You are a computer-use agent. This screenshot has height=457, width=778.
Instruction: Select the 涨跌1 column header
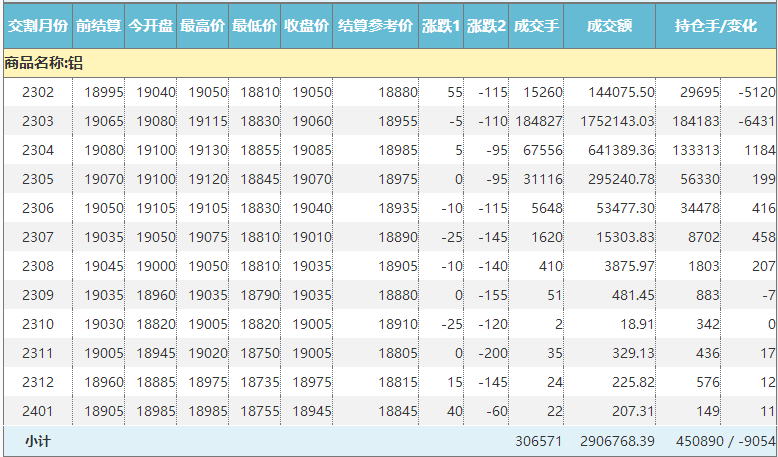441,25
